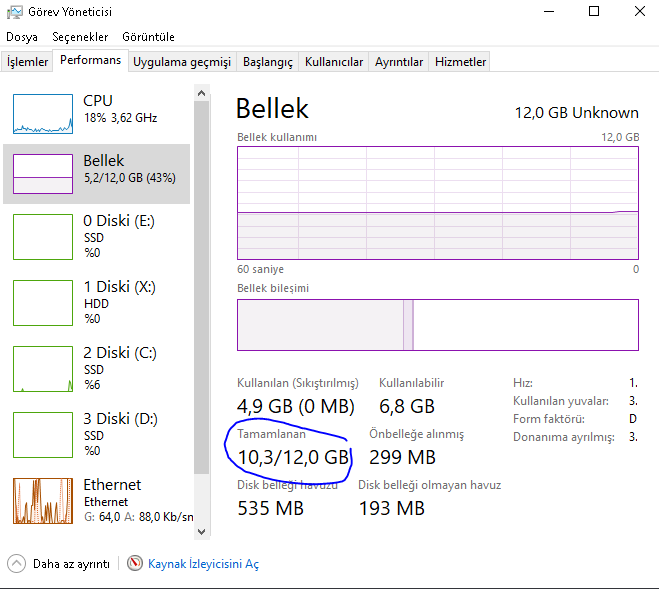Open the Görüntüle menu
659x589 pixels.
pos(148,37)
